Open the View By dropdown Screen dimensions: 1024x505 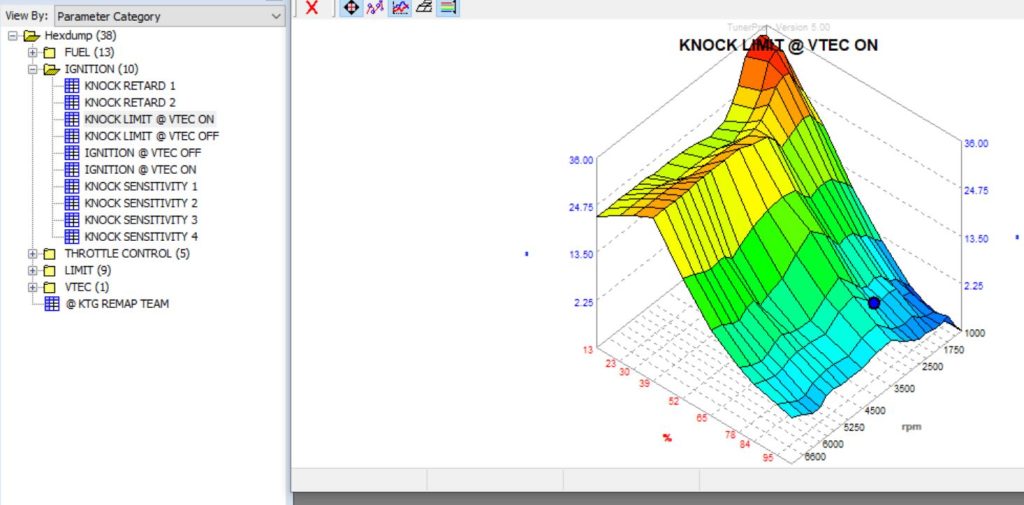[276, 16]
